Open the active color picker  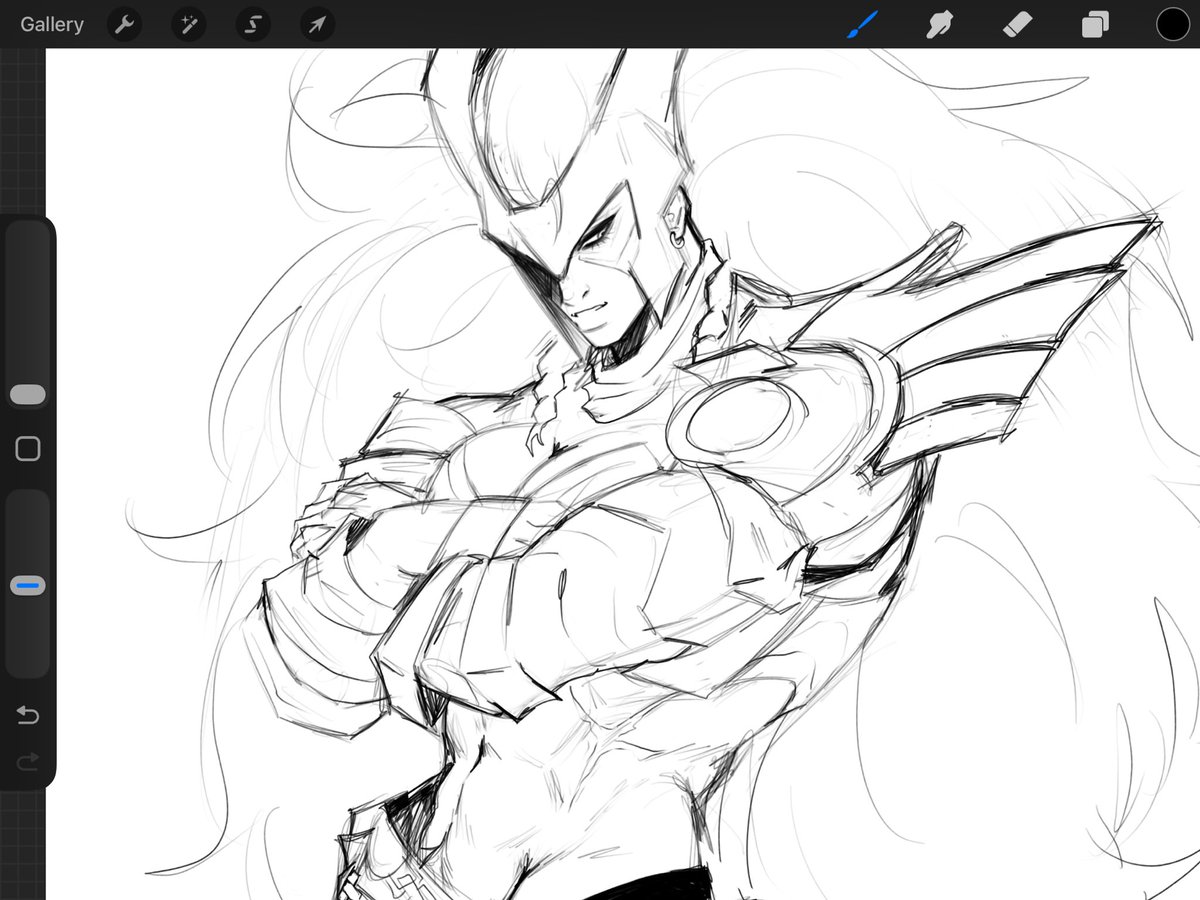click(x=1173, y=24)
